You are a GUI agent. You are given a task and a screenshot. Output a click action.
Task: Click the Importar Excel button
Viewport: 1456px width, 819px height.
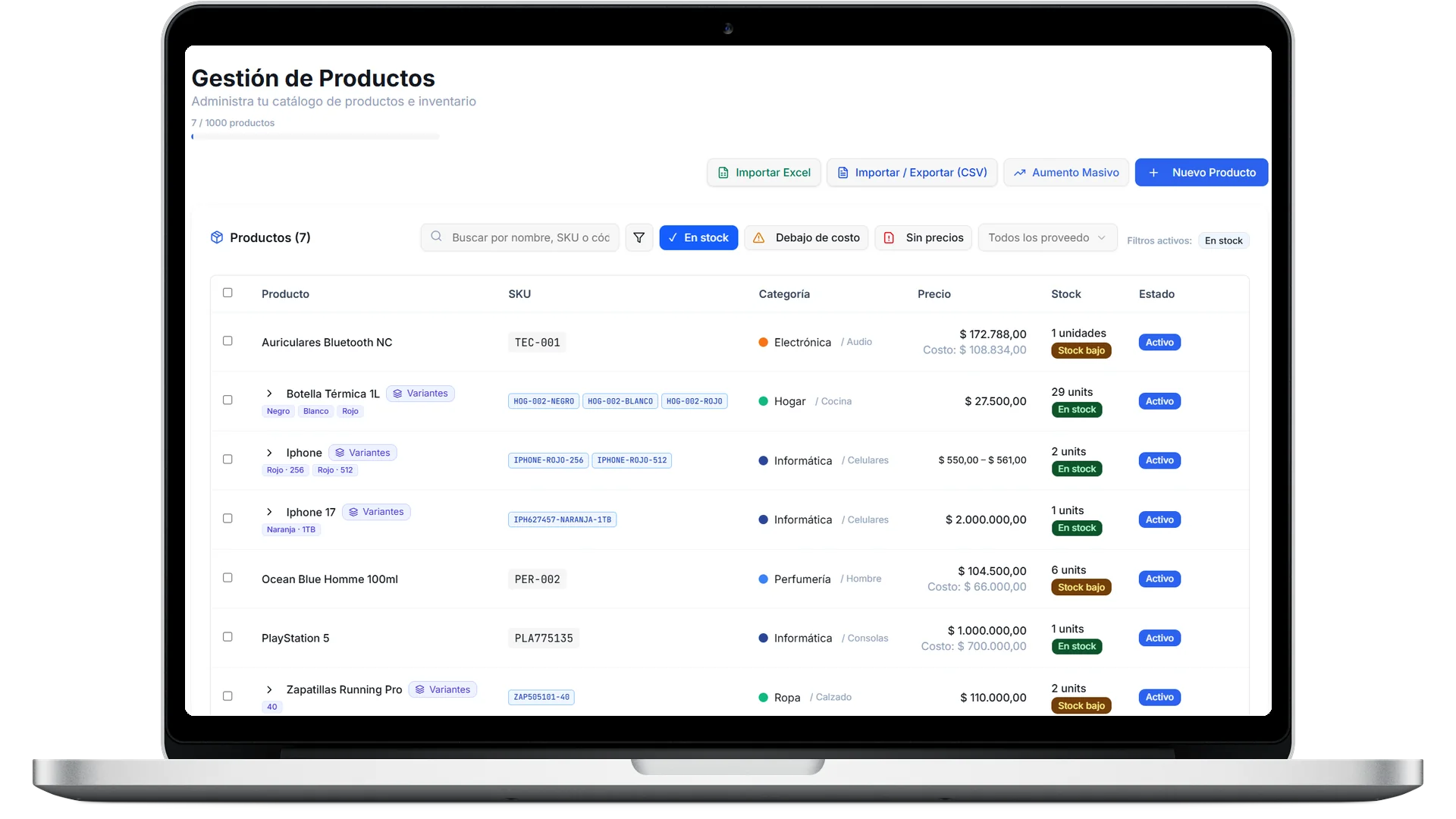[x=764, y=173]
